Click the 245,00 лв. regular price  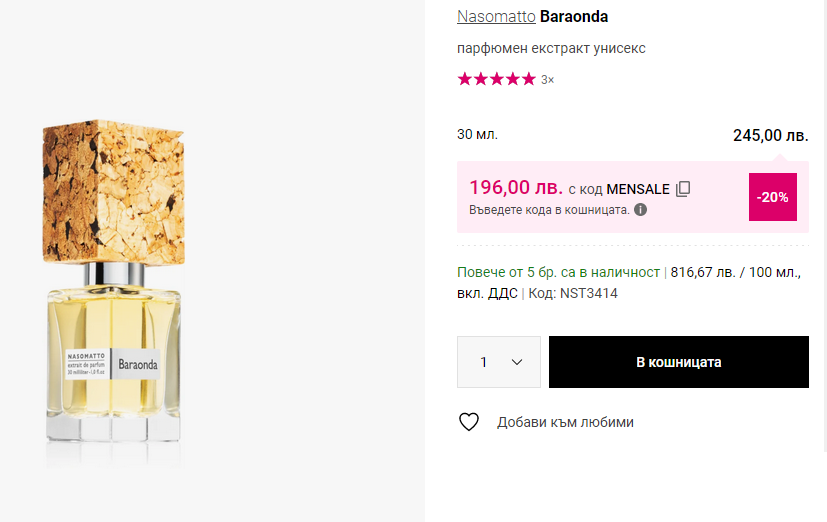pyautogui.click(x=770, y=135)
